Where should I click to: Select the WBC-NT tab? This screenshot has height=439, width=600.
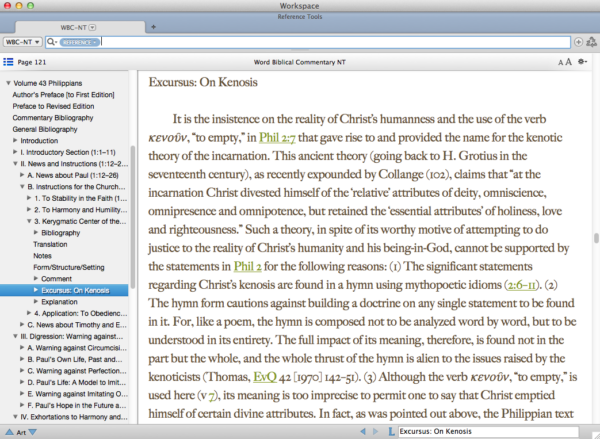[x=82, y=25]
